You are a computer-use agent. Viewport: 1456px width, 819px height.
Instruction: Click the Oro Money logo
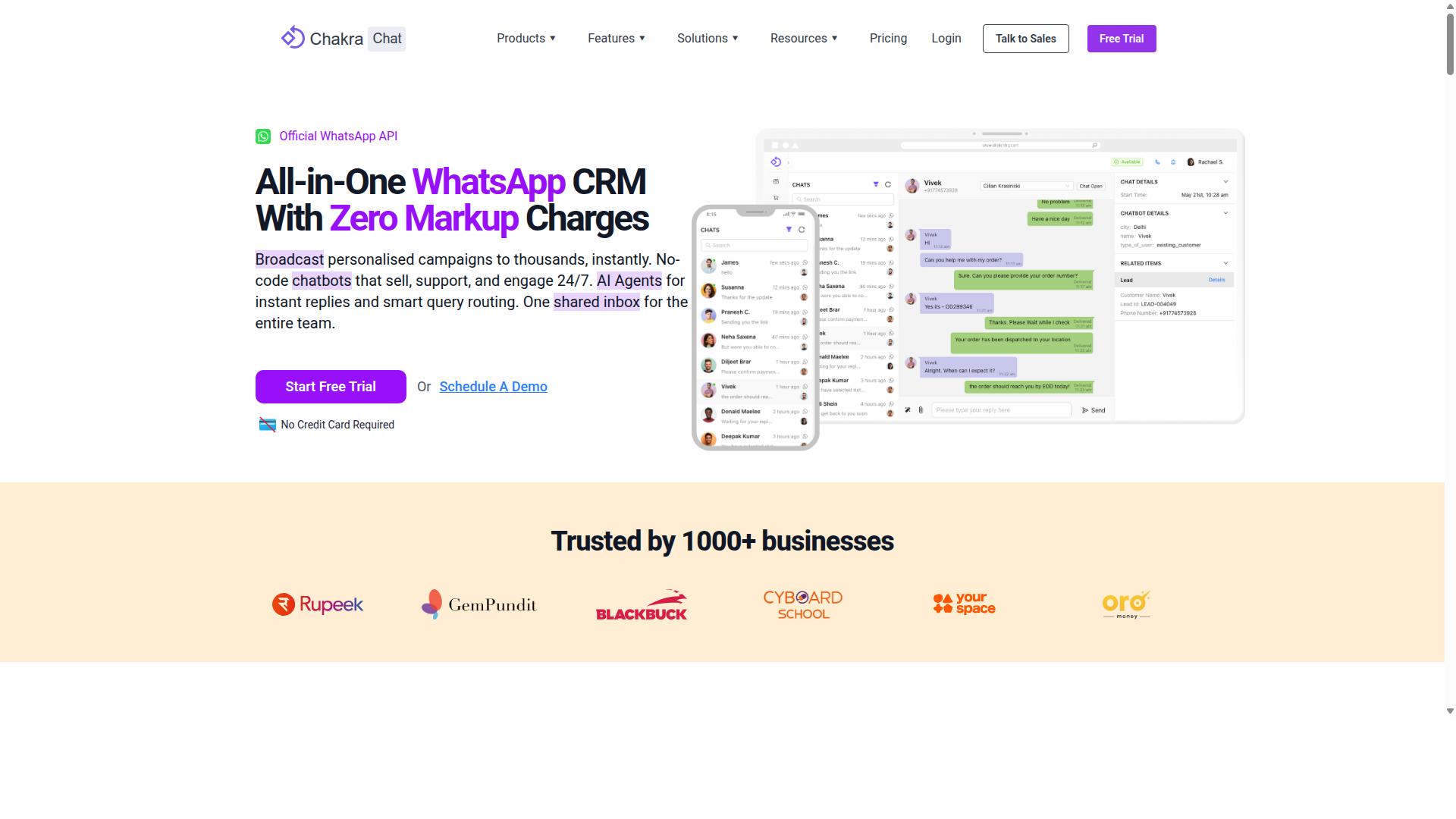[1126, 604]
